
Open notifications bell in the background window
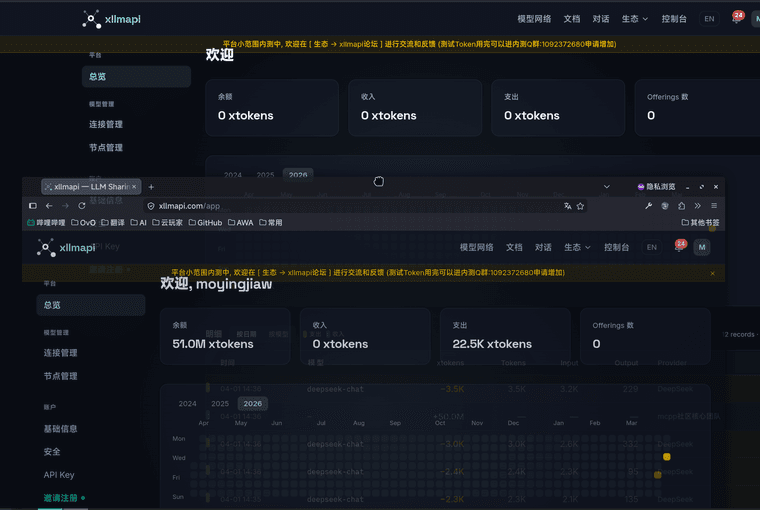click(x=737, y=17)
